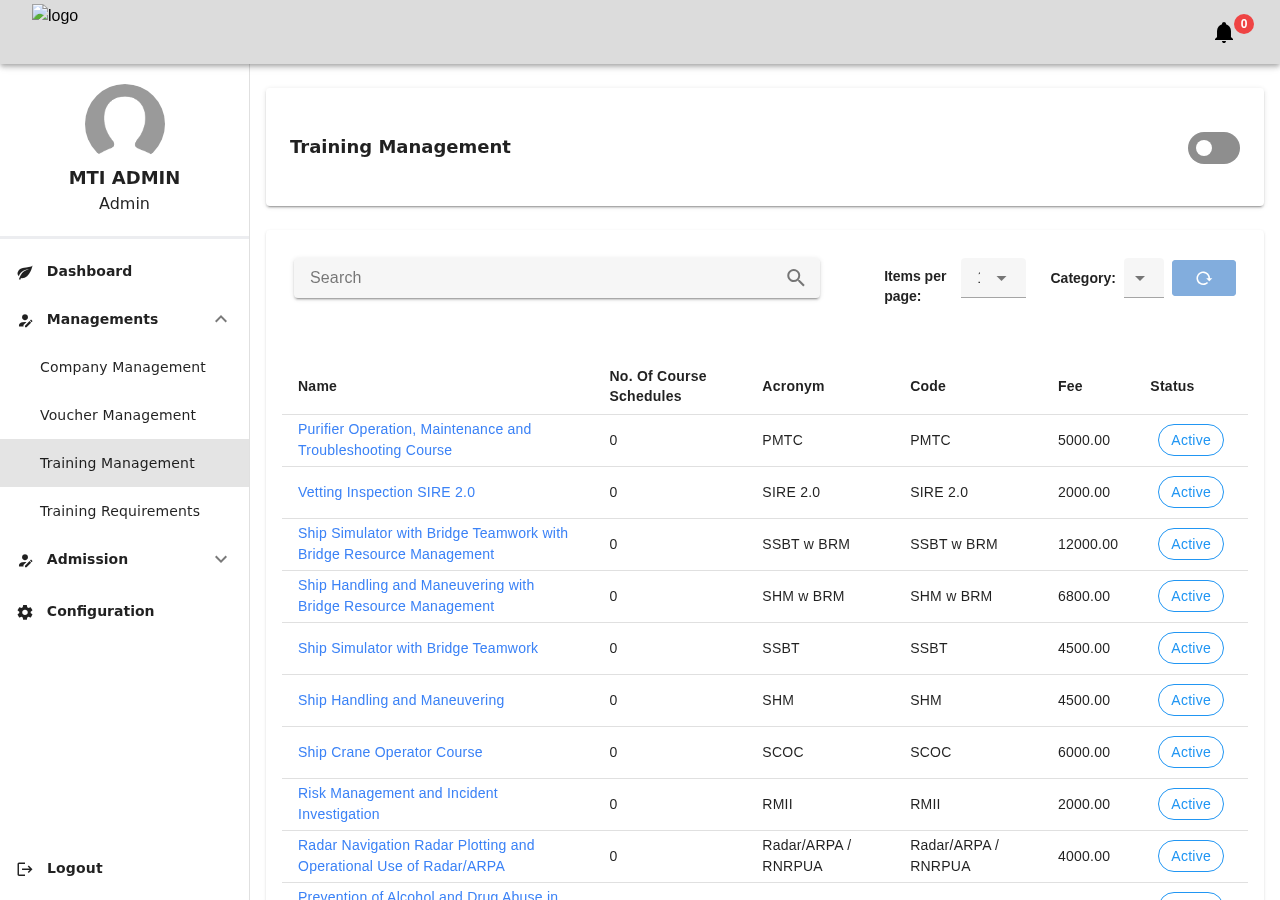
Task: Click the Fee column header
Action: click(1070, 386)
